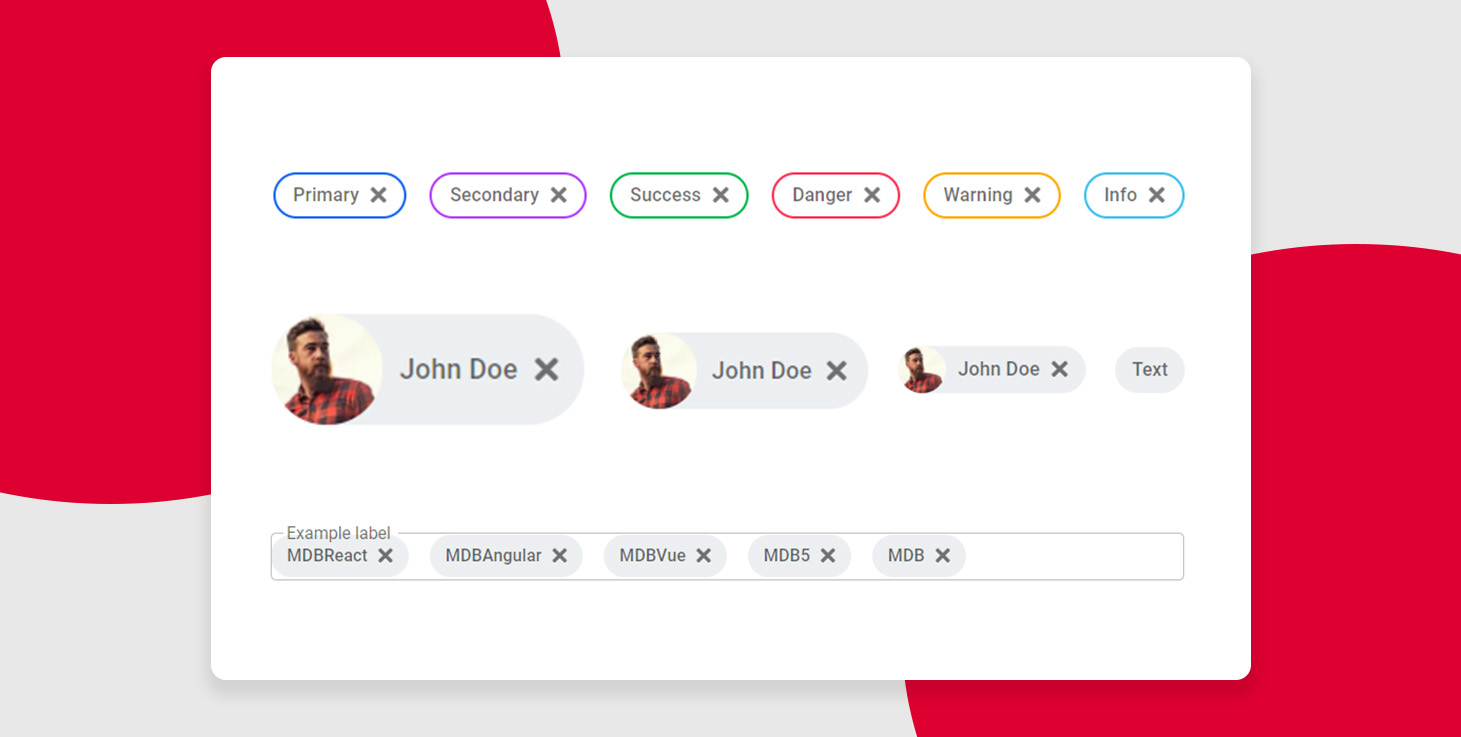Remove the MDBReact tag
The height and width of the screenshot is (737, 1461).
[x=385, y=555]
